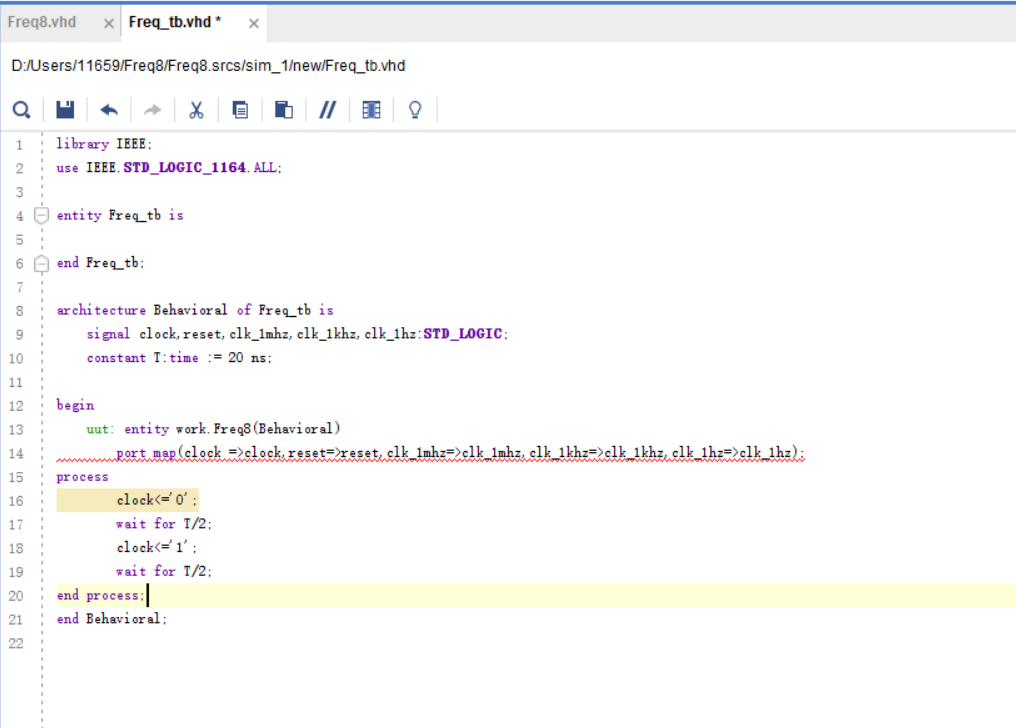Click the 'process' keyword on line 15
Image resolution: width=1016 pixels, height=728 pixels.
[82, 477]
